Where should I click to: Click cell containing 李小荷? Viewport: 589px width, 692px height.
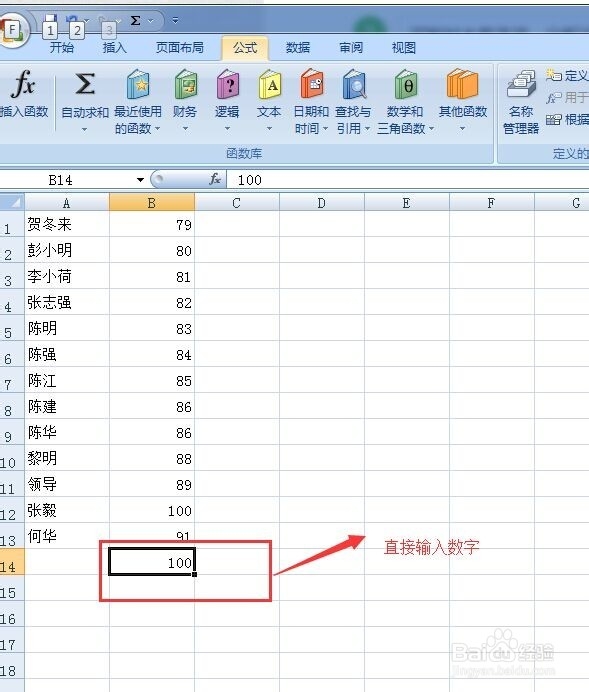(67, 276)
